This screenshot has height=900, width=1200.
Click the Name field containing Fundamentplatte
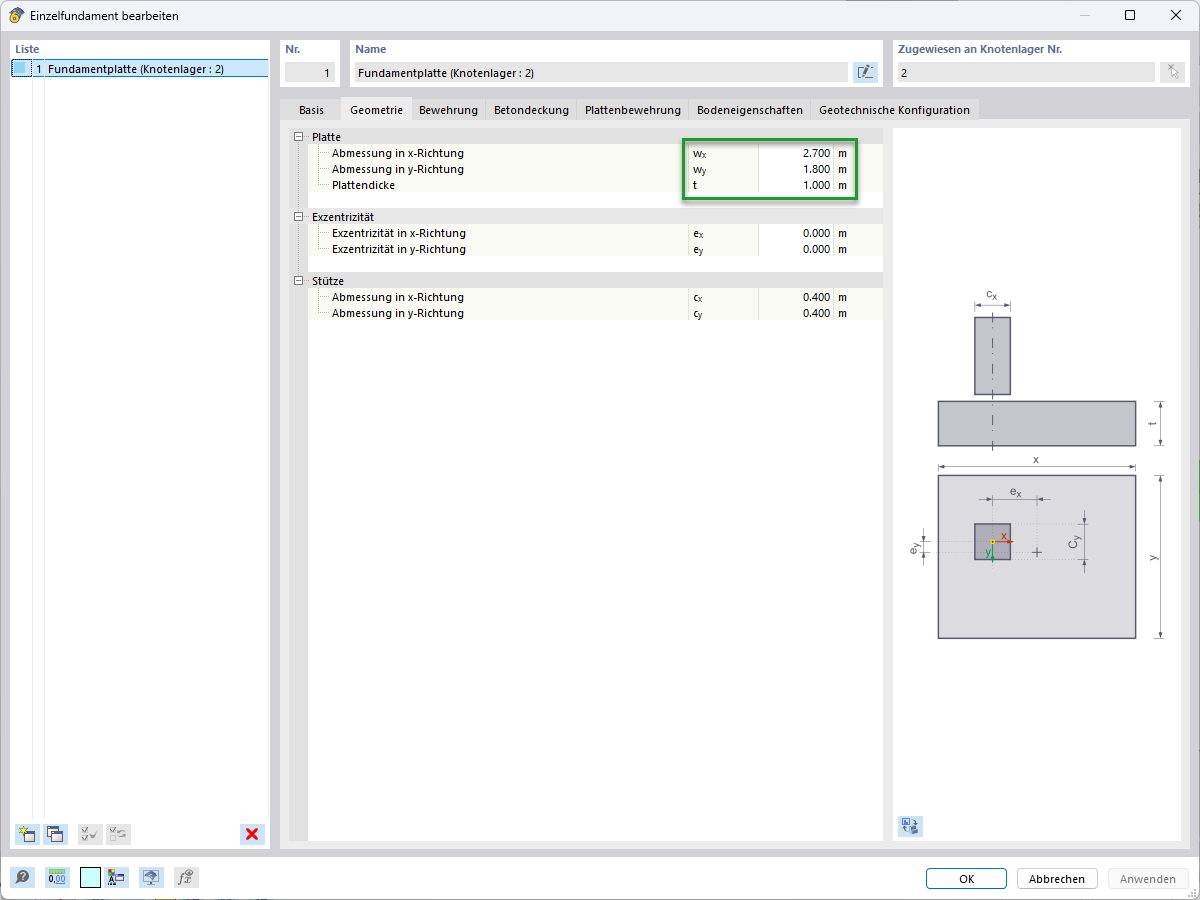click(600, 72)
